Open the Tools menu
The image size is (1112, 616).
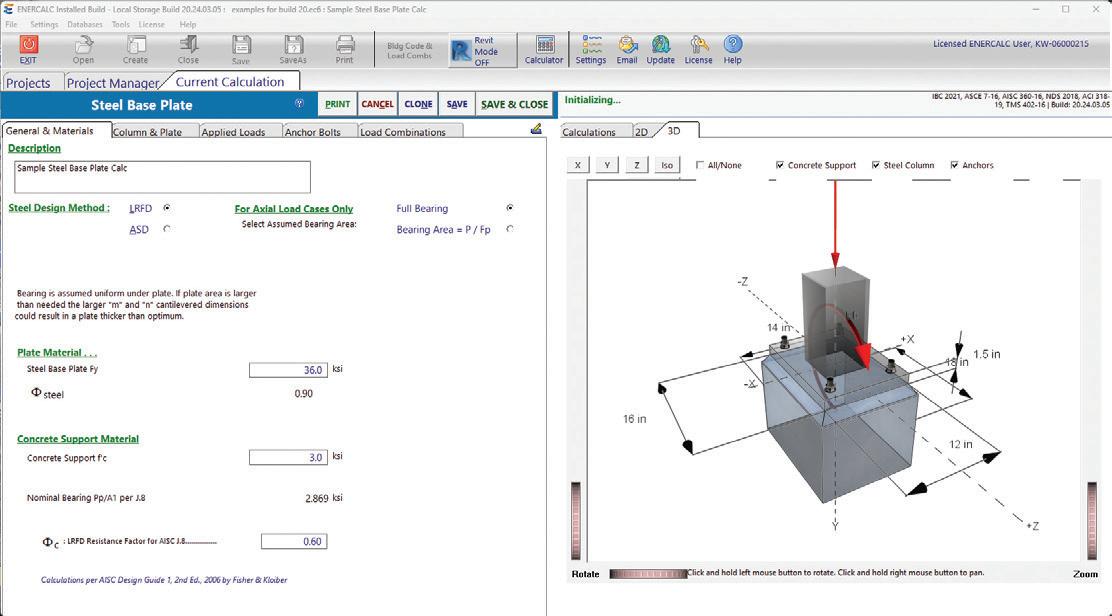click(121, 24)
